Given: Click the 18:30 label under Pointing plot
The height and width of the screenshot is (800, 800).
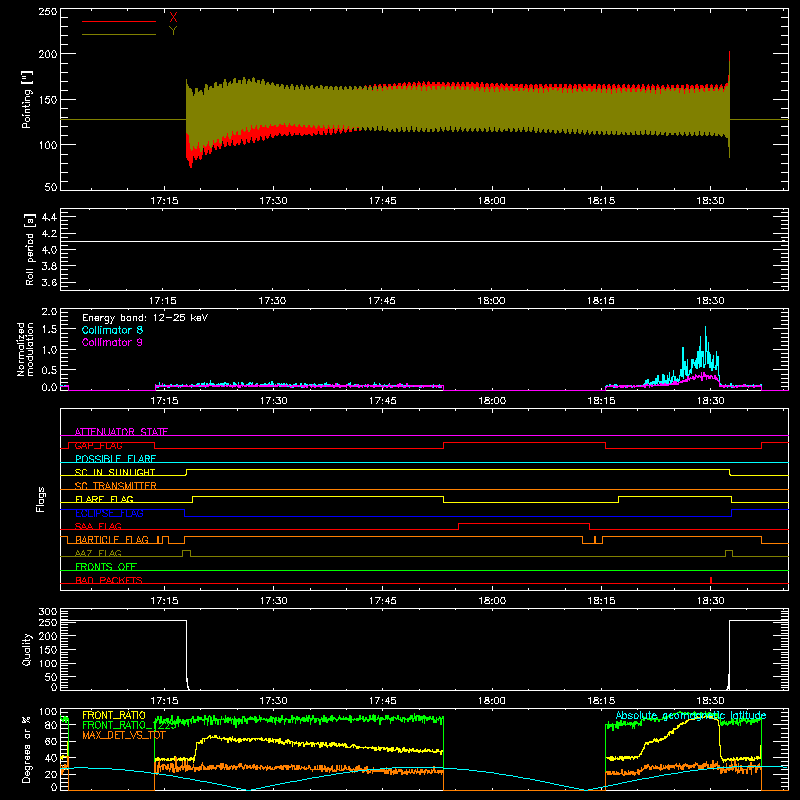Looking at the screenshot, I should (710, 201).
